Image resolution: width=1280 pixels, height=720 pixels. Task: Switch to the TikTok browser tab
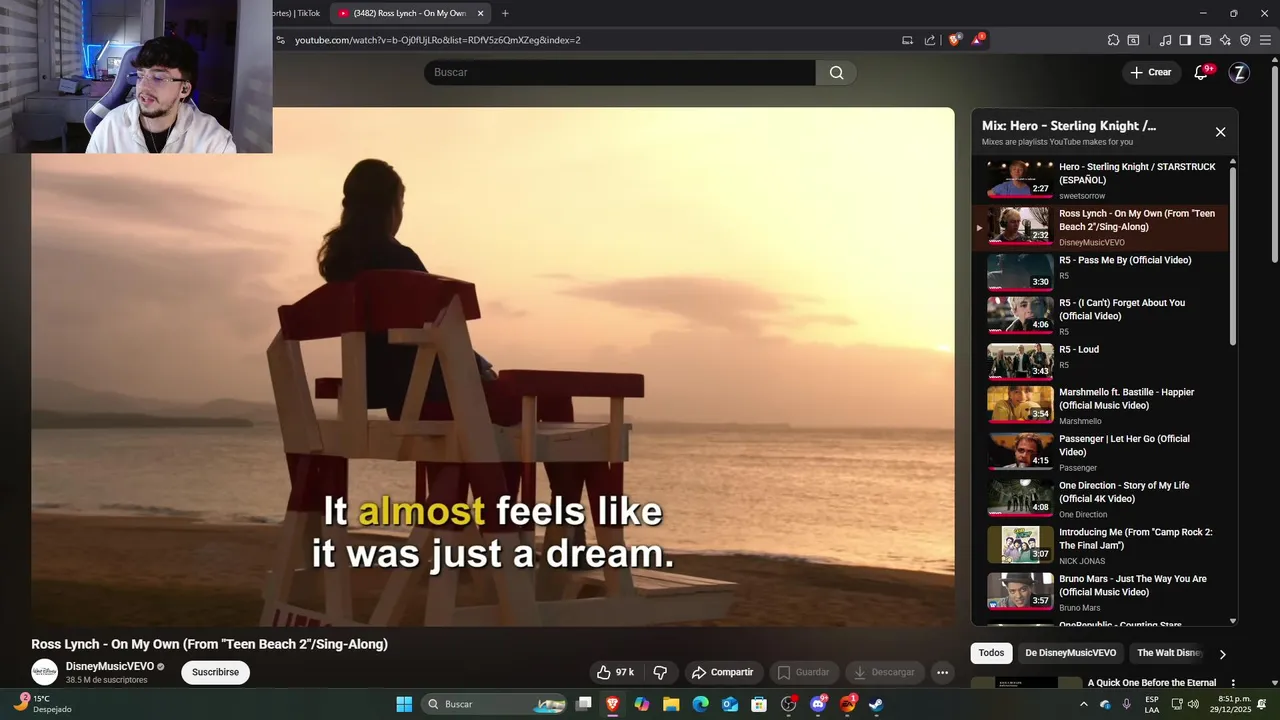click(x=297, y=13)
